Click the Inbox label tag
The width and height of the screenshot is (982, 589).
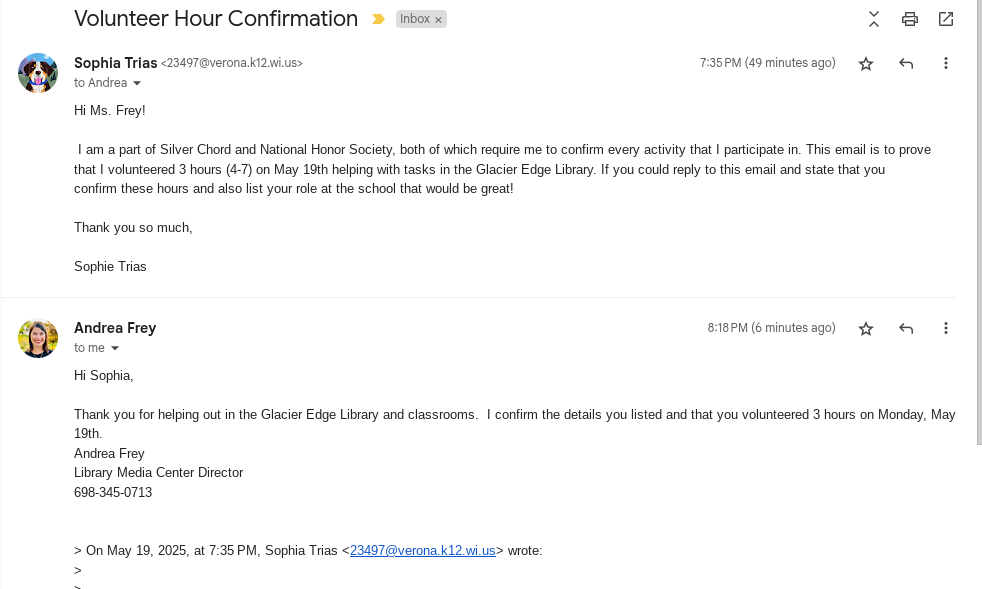pos(414,19)
